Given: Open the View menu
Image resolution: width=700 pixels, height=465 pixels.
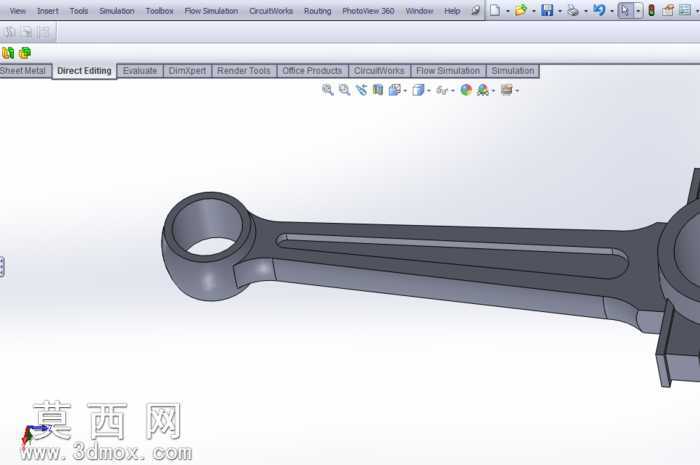Looking at the screenshot, I should (x=17, y=11).
